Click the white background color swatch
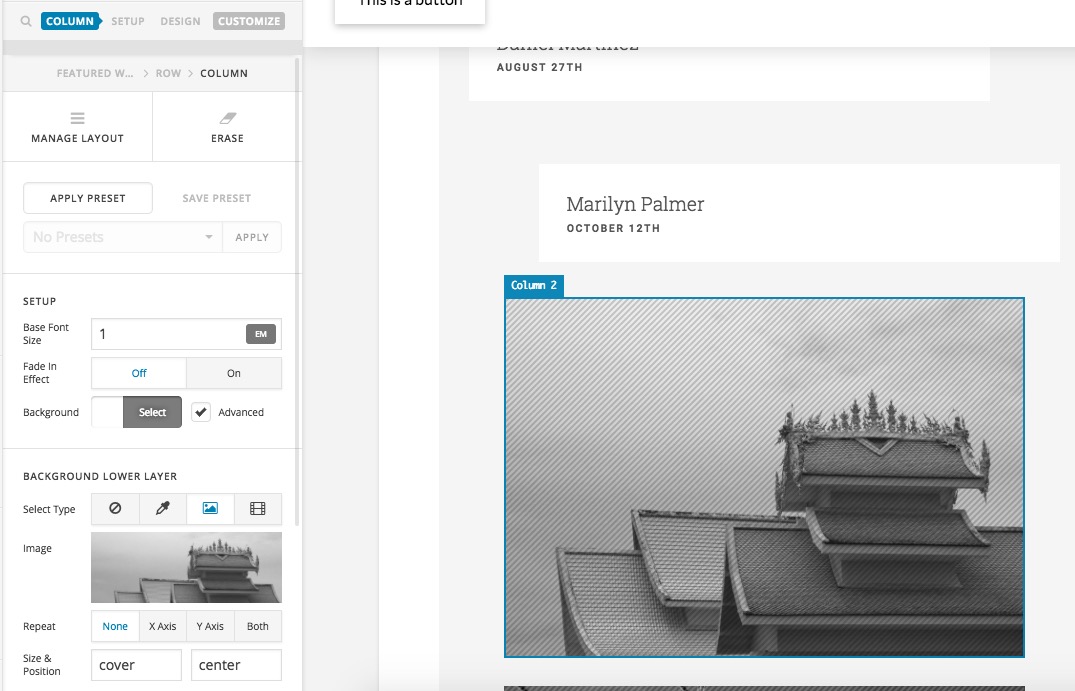1075x691 pixels. point(108,412)
